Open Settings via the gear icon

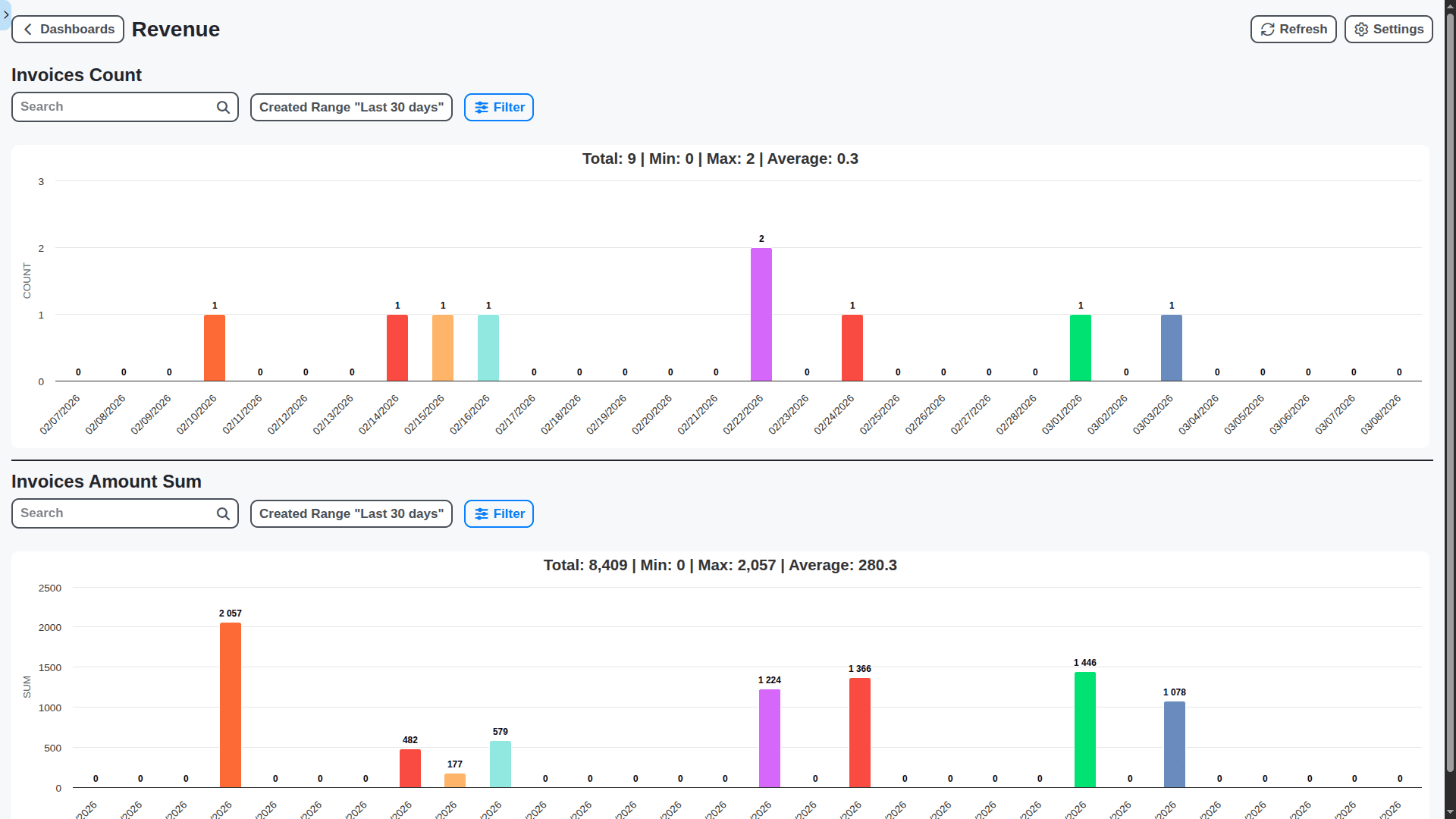click(1363, 29)
